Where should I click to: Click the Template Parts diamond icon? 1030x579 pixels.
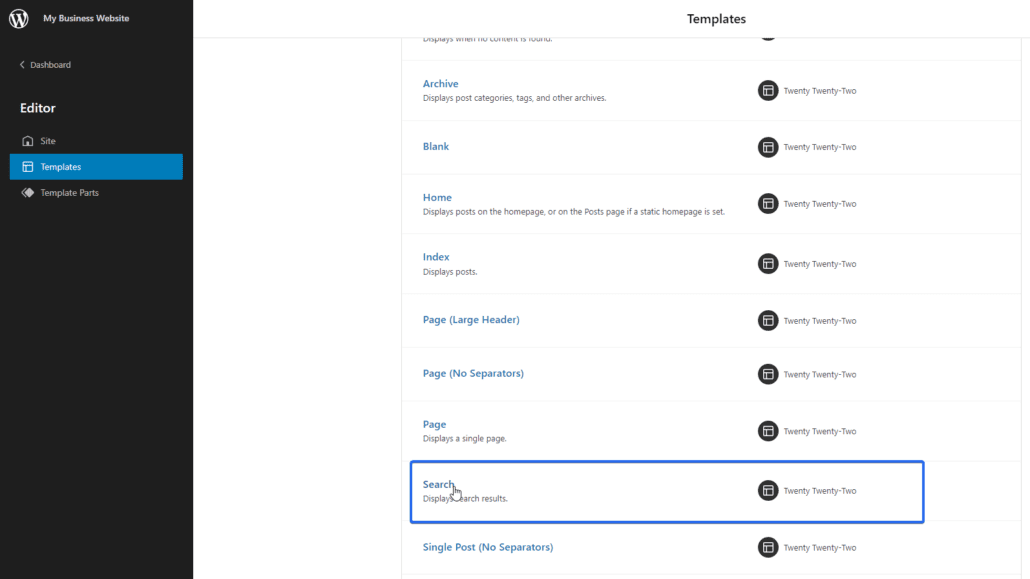[x=28, y=193]
